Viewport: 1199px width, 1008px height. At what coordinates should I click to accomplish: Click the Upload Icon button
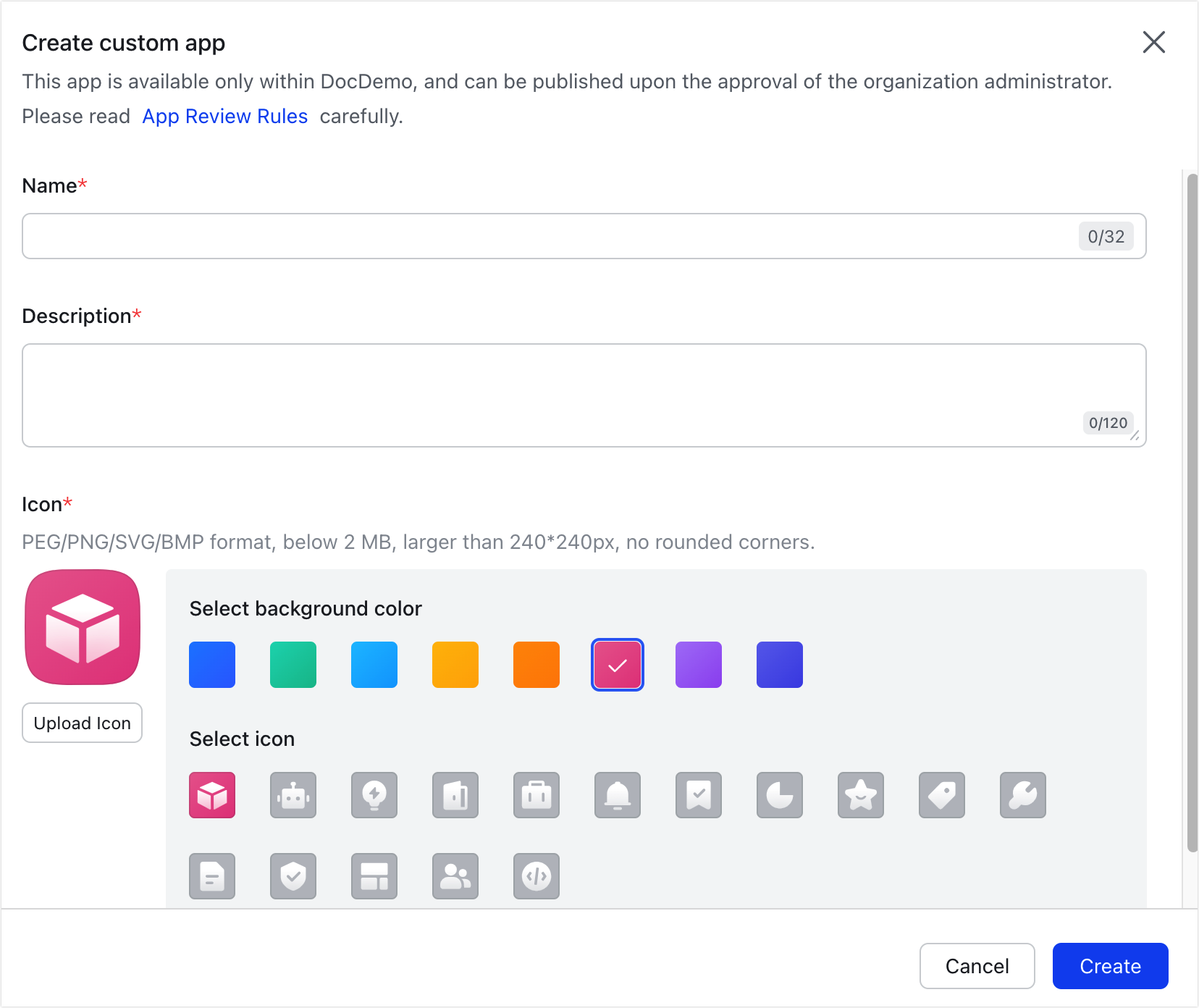[83, 723]
